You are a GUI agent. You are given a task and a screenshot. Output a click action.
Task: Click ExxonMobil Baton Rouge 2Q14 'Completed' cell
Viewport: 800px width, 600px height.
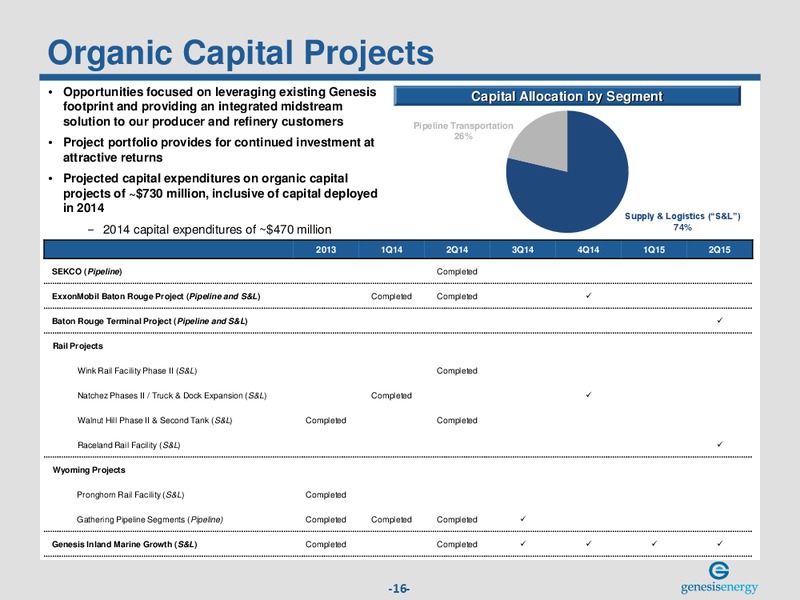click(x=457, y=296)
